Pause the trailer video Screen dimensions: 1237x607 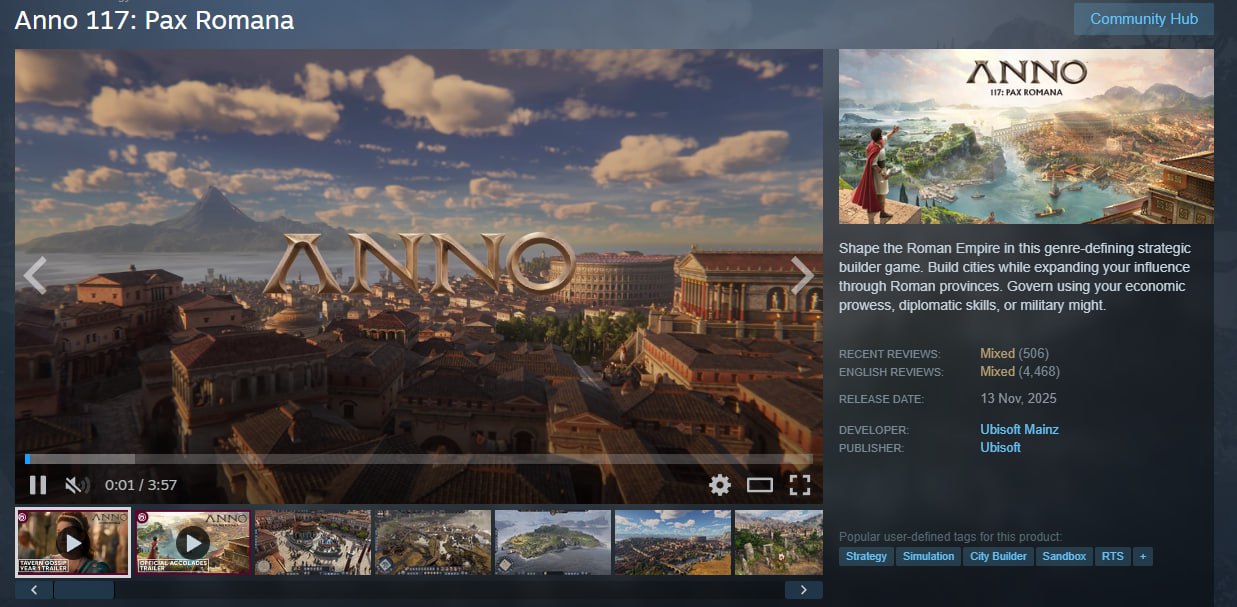pyautogui.click(x=38, y=485)
